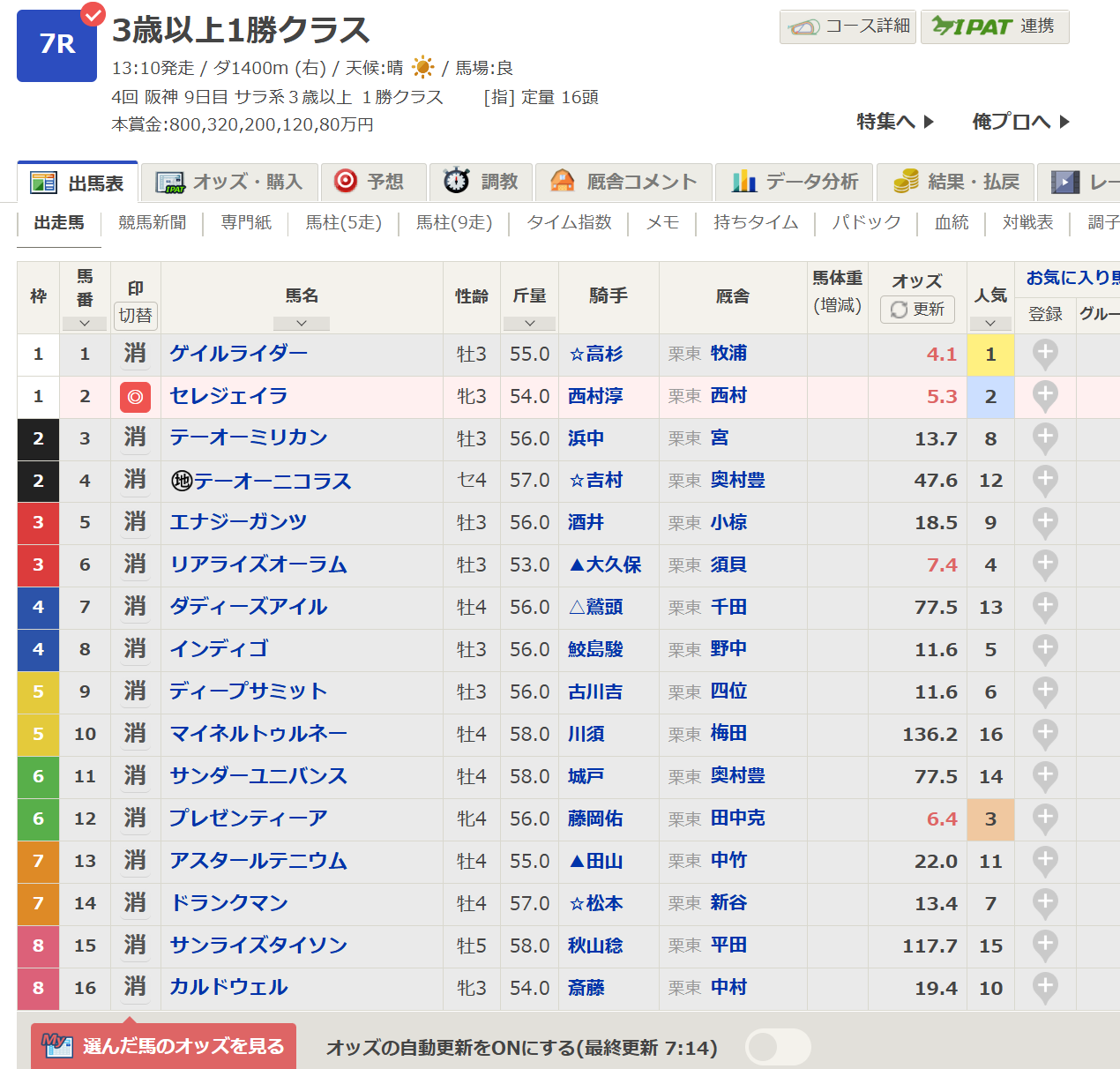The width and height of the screenshot is (1120, 1069).
Task: Add プレゼンティーア to favorites with pin icon
Action: click(1045, 819)
